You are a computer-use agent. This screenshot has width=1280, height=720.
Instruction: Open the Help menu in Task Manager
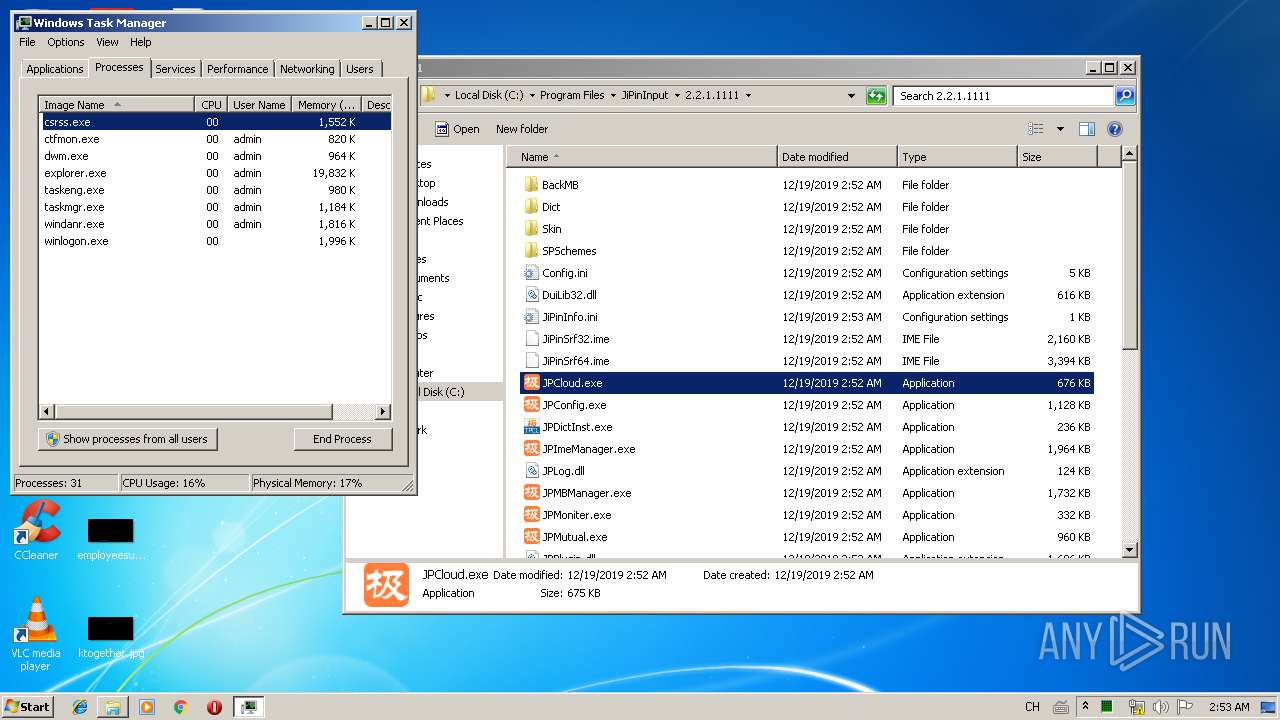(x=141, y=42)
